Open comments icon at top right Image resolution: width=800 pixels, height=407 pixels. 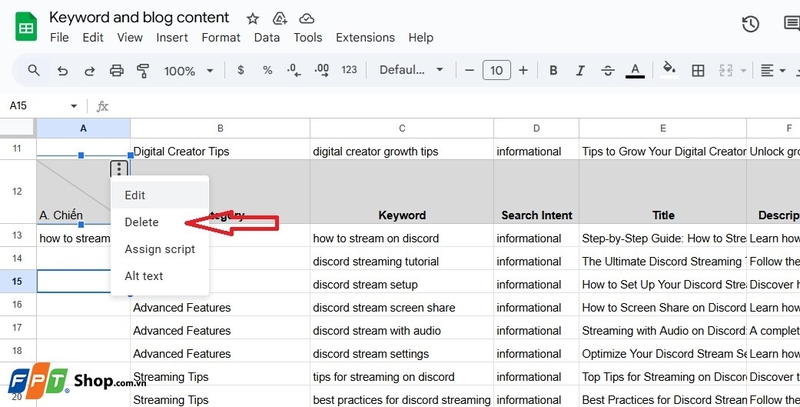[x=792, y=24]
